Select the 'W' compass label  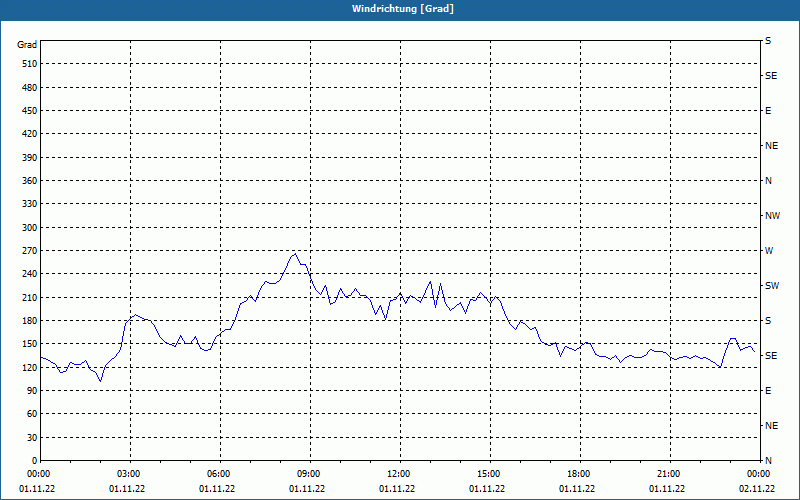tap(769, 251)
